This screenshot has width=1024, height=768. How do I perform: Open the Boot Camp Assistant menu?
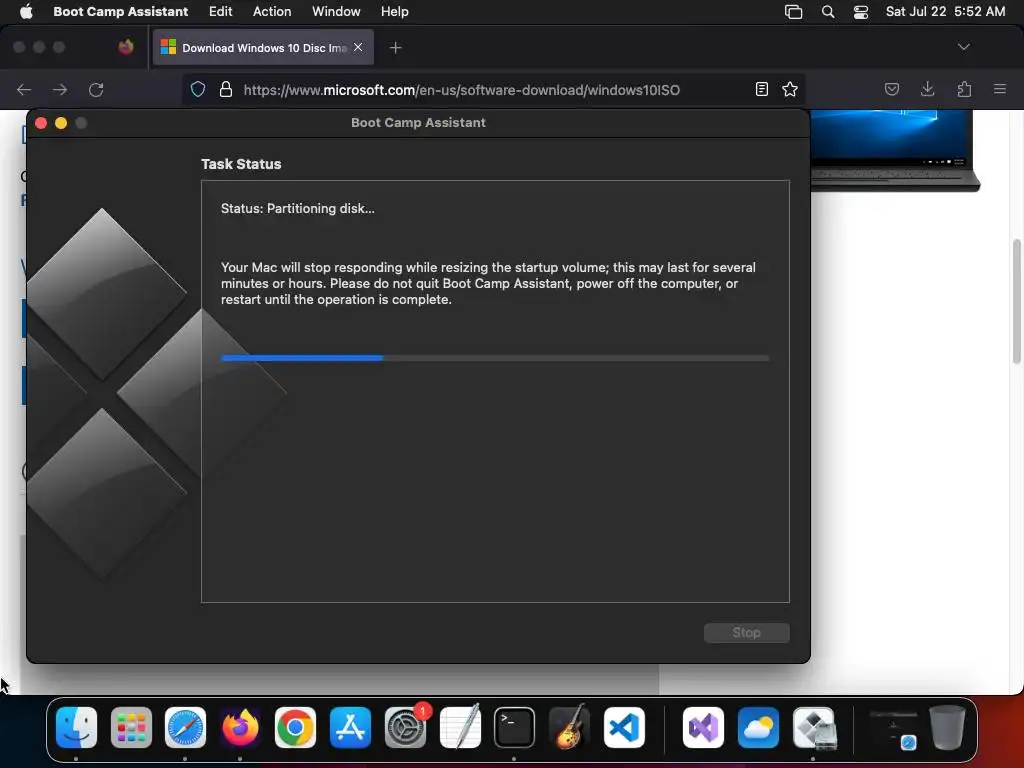(x=120, y=11)
